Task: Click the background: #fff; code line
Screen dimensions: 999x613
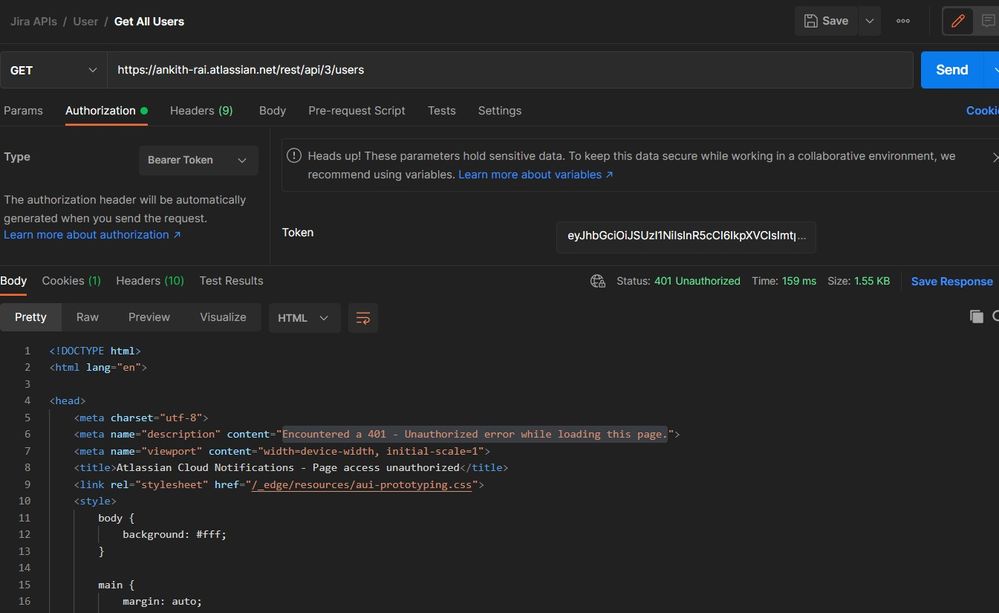Action: point(174,535)
